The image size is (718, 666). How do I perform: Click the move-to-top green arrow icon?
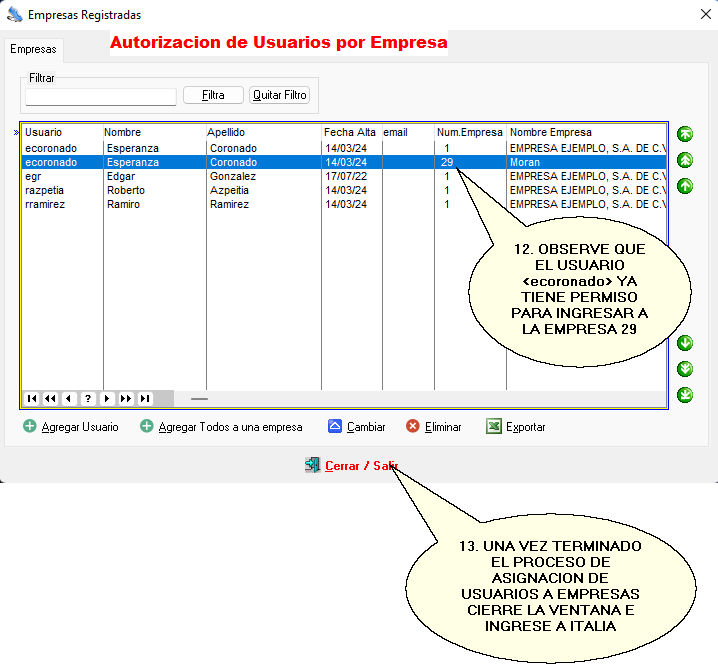tap(685, 134)
